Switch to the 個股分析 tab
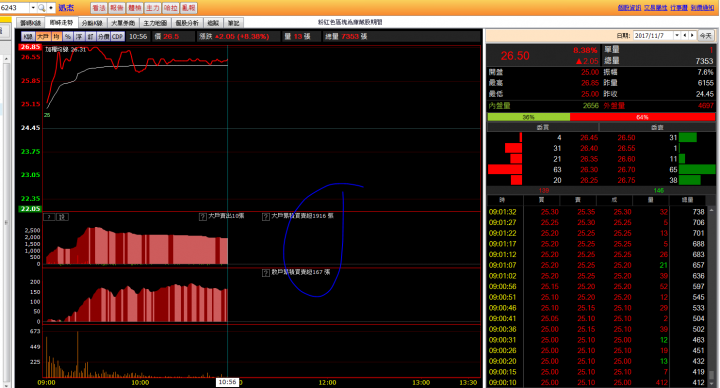 point(187,23)
